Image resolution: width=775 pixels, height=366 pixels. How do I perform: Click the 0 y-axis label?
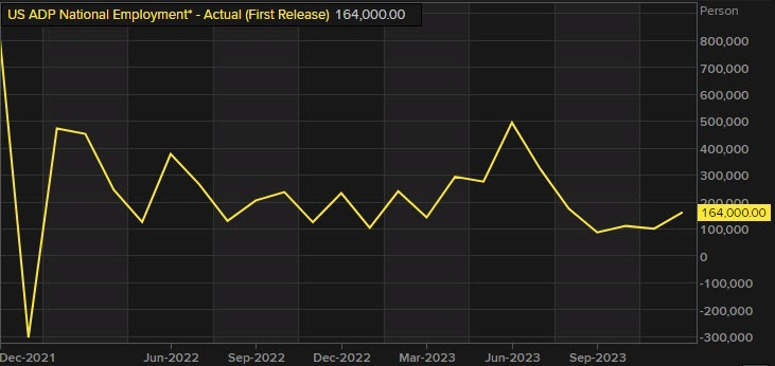704,256
